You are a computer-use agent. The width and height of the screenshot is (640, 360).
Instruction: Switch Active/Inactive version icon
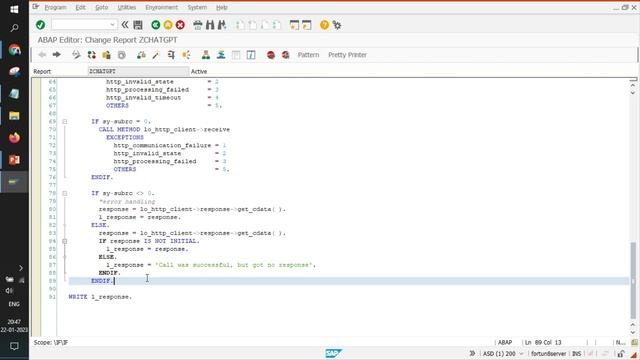(91, 55)
